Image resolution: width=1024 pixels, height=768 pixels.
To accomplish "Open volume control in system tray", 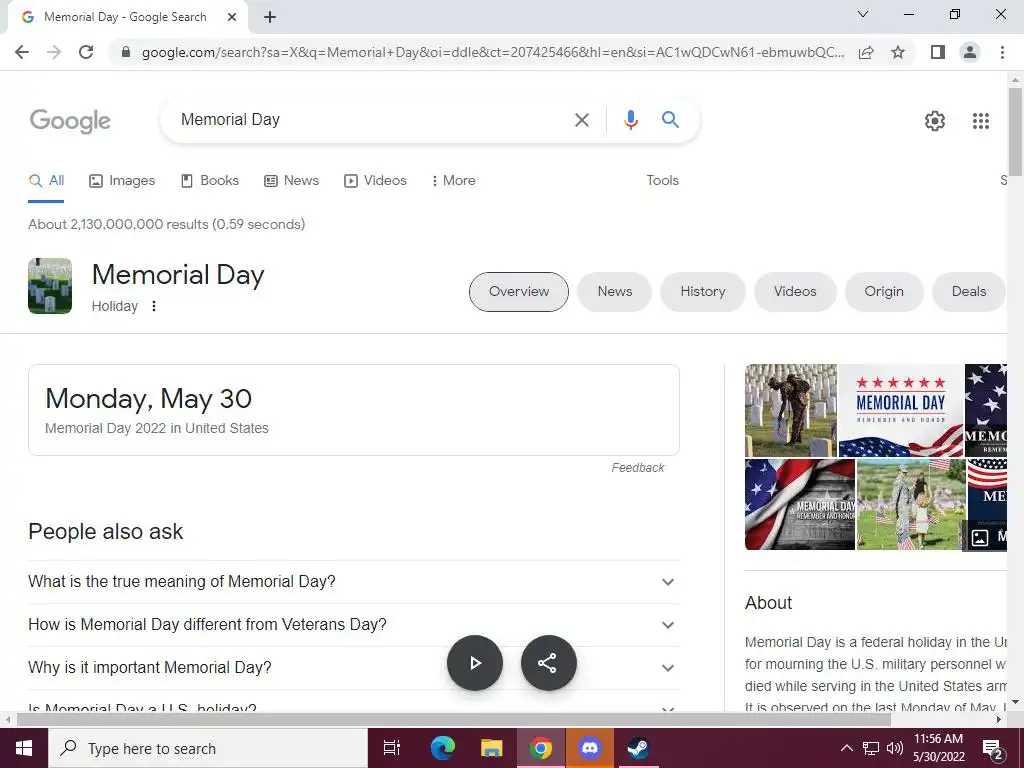I will (895, 748).
